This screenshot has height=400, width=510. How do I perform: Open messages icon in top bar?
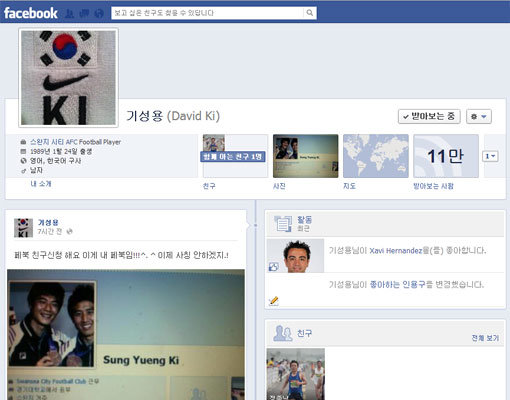click(x=84, y=13)
